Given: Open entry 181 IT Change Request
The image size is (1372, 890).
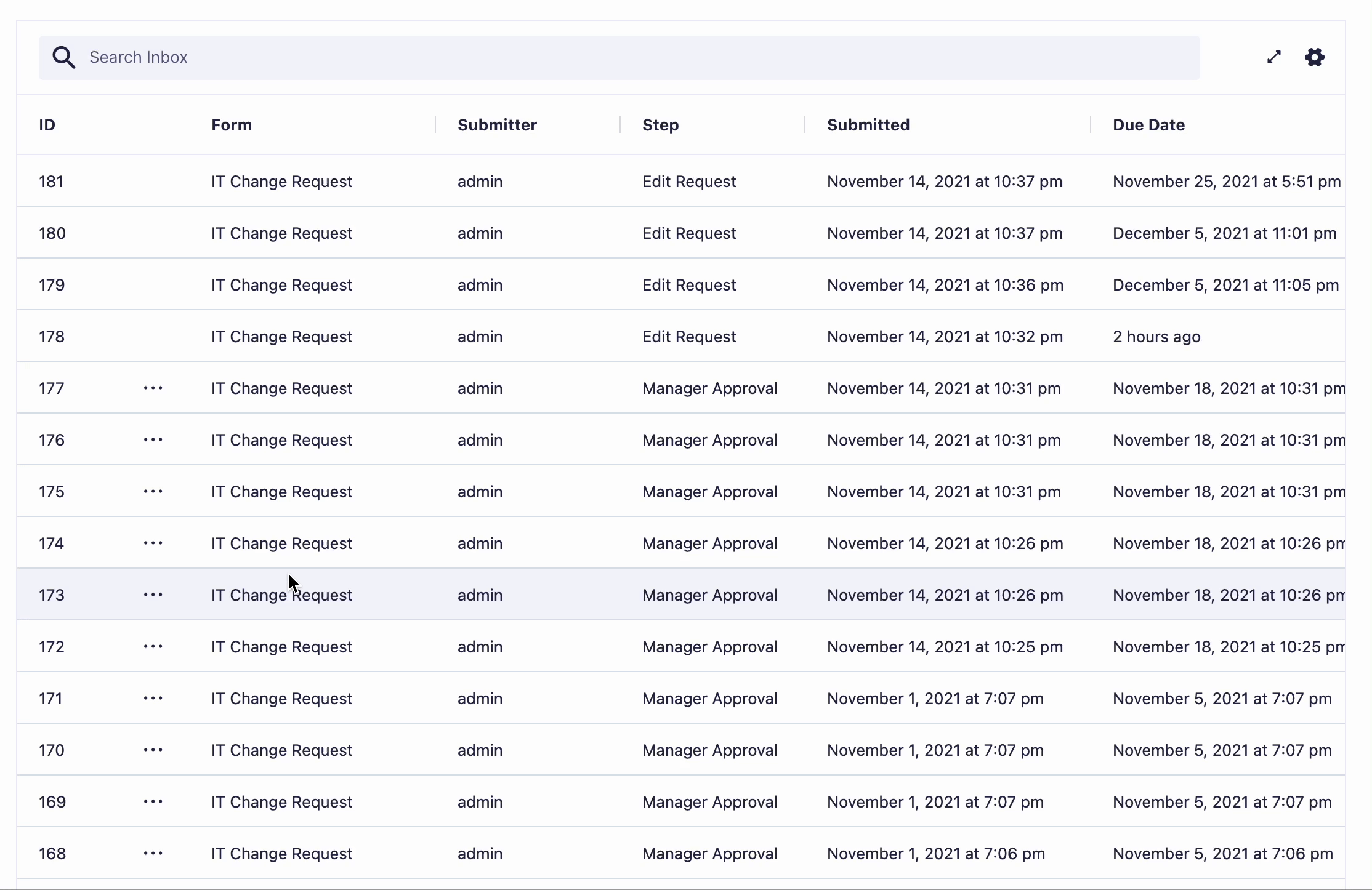Looking at the screenshot, I should coord(281,182).
